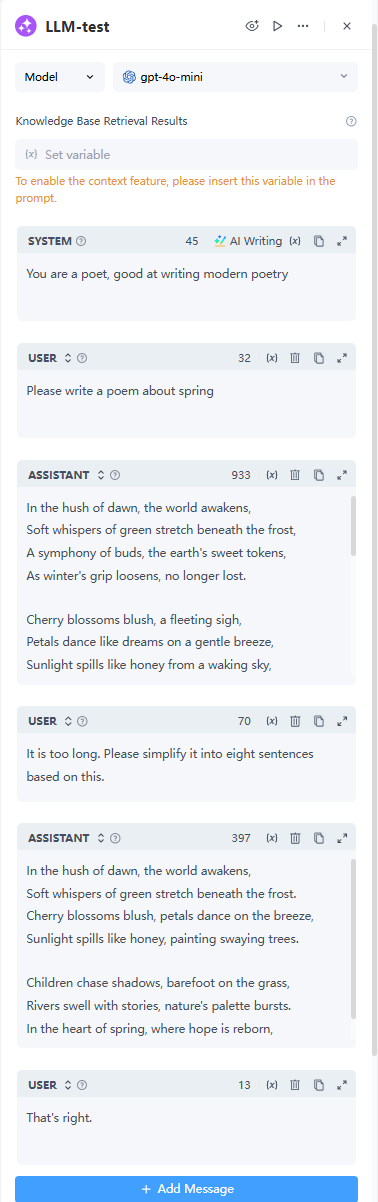Run this LLM-test step with play icon
The width and height of the screenshot is (378, 1202).
tap(278, 26)
